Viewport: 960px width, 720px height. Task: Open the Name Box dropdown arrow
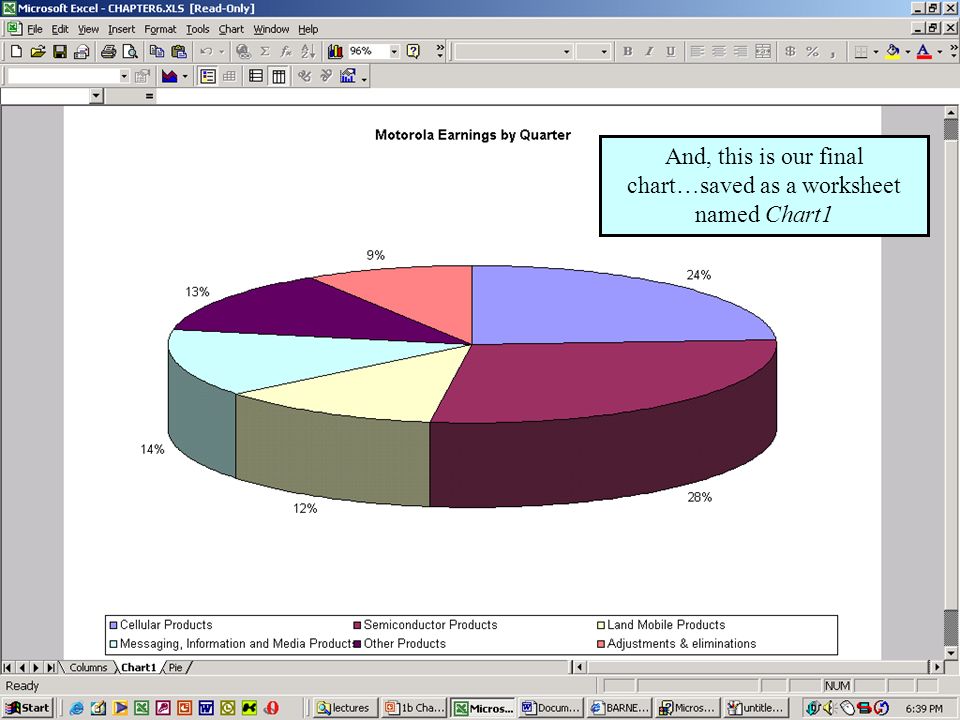pyautogui.click(x=96, y=96)
